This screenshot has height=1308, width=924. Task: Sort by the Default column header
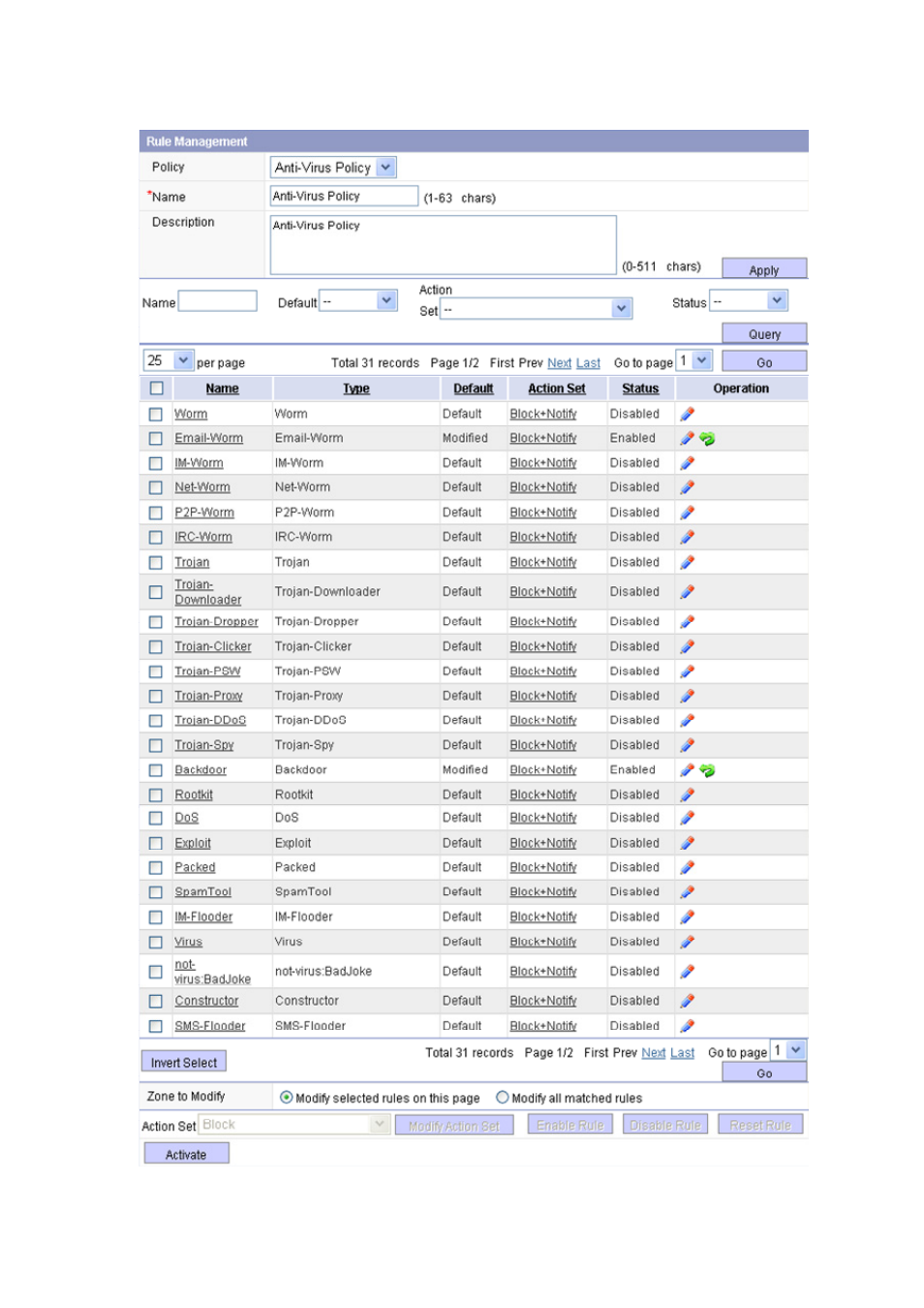click(x=473, y=389)
